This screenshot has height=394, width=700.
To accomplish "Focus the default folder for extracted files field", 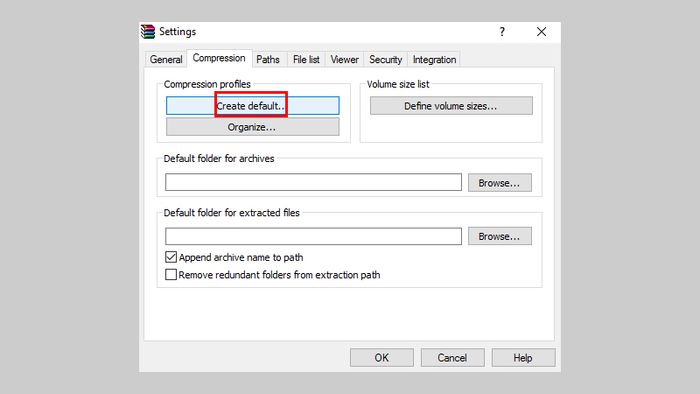I will click(313, 236).
